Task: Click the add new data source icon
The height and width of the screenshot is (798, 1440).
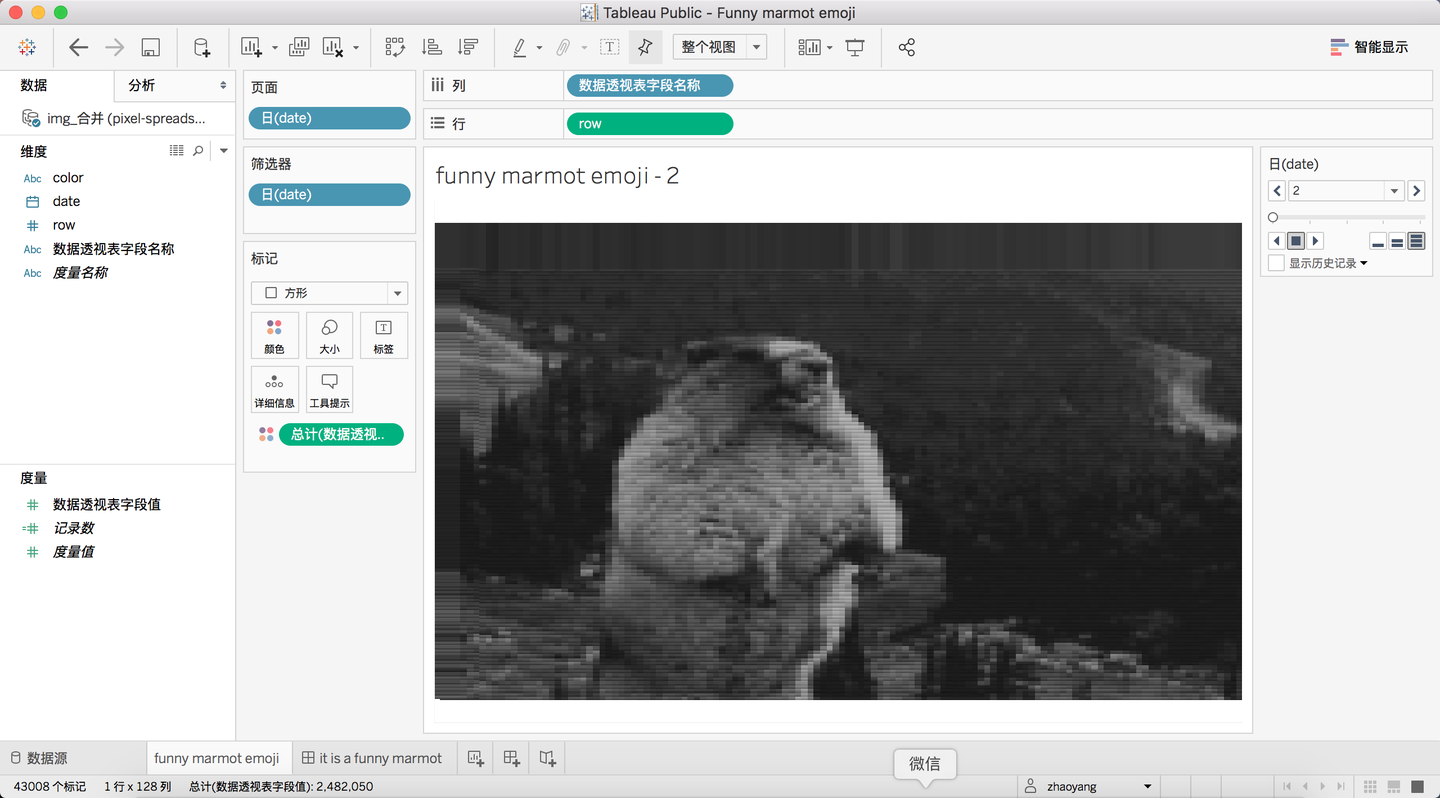Action: coord(202,47)
